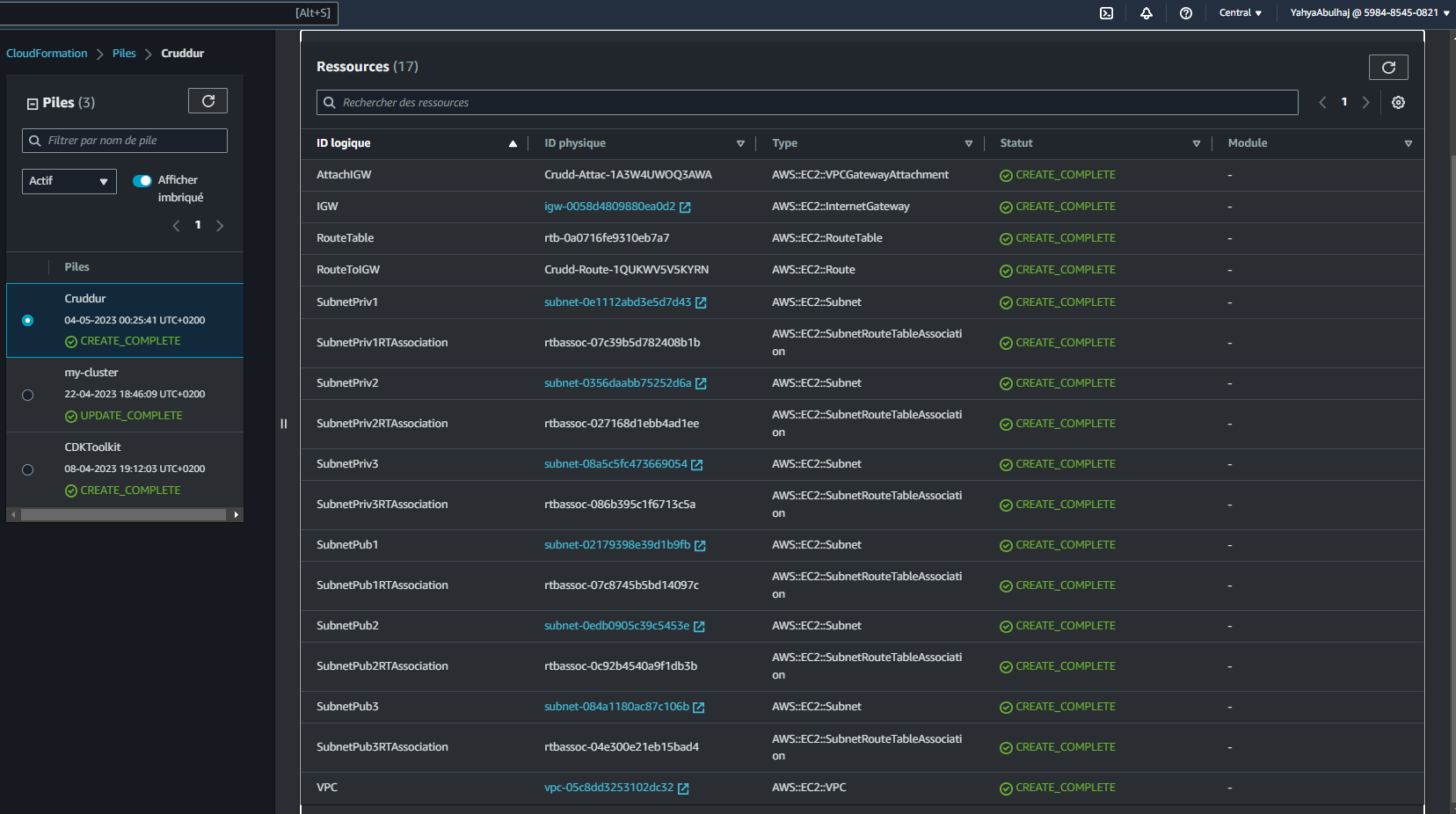Open external link icon for subnet-0edb0905c39c5453e
This screenshot has height=814, width=1456.
[x=699, y=627]
